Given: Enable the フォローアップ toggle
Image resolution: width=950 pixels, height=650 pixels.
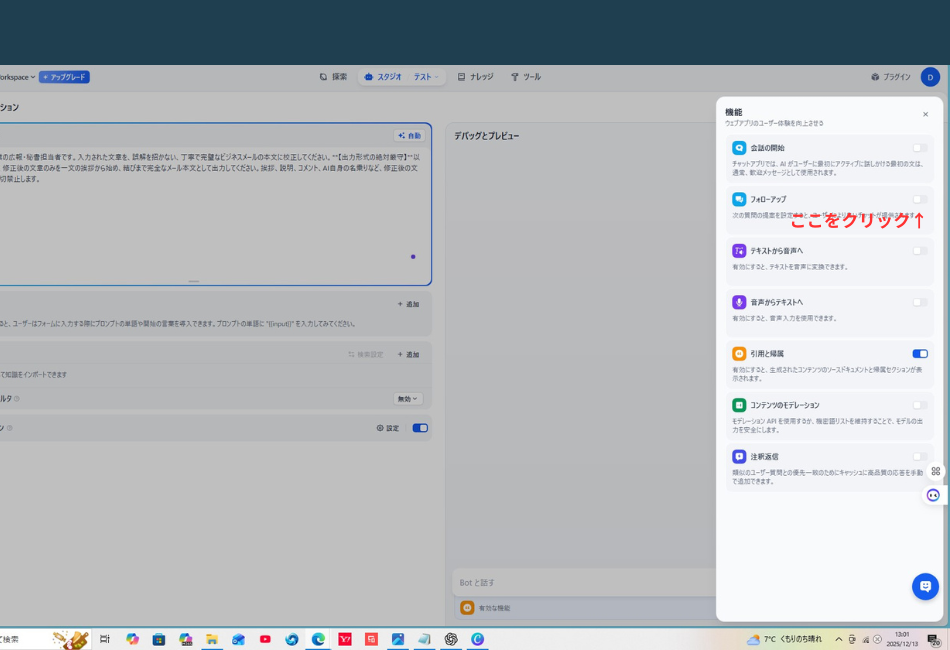Looking at the screenshot, I should 919,199.
